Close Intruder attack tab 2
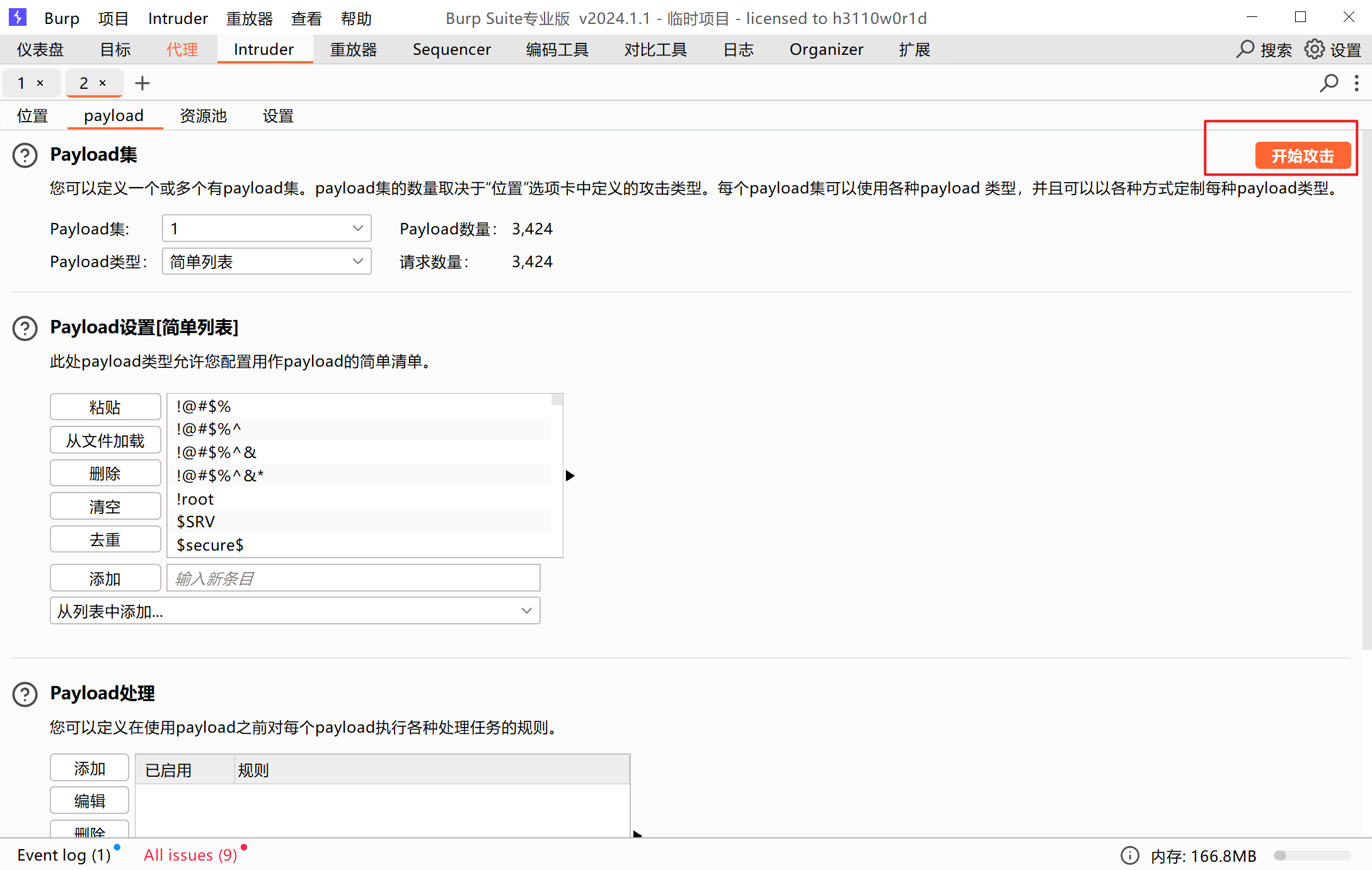 [x=103, y=83]
